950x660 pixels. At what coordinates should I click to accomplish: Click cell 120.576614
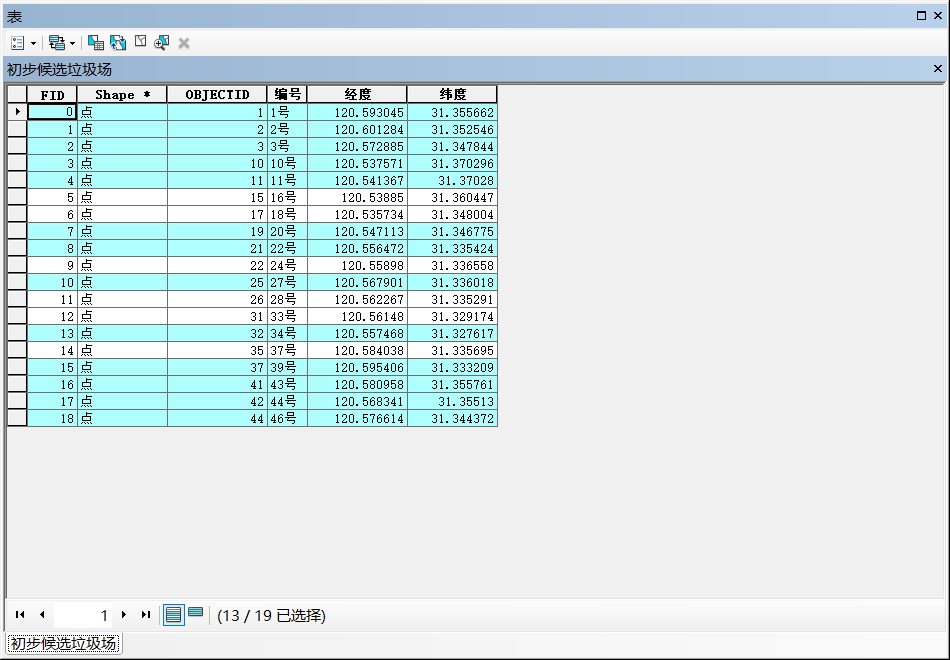357,418
